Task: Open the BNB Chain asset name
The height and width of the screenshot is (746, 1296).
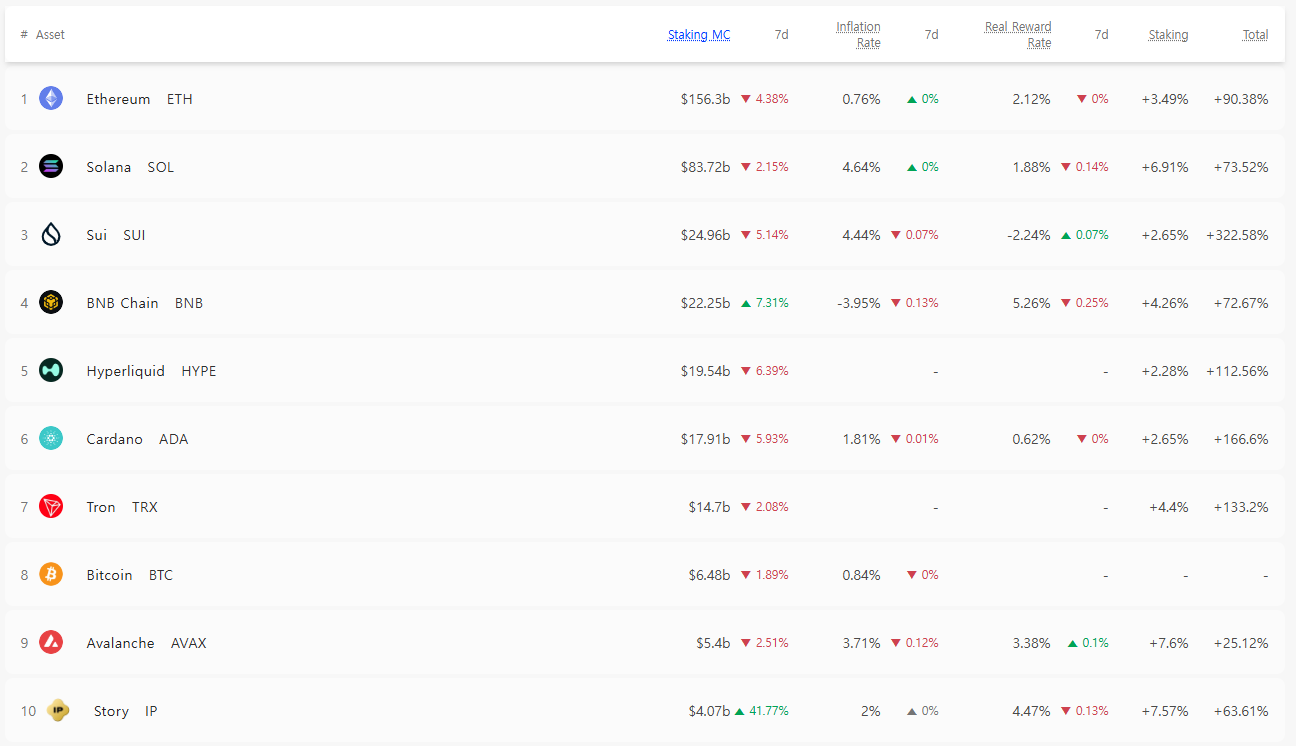Action: click(123, 303)
